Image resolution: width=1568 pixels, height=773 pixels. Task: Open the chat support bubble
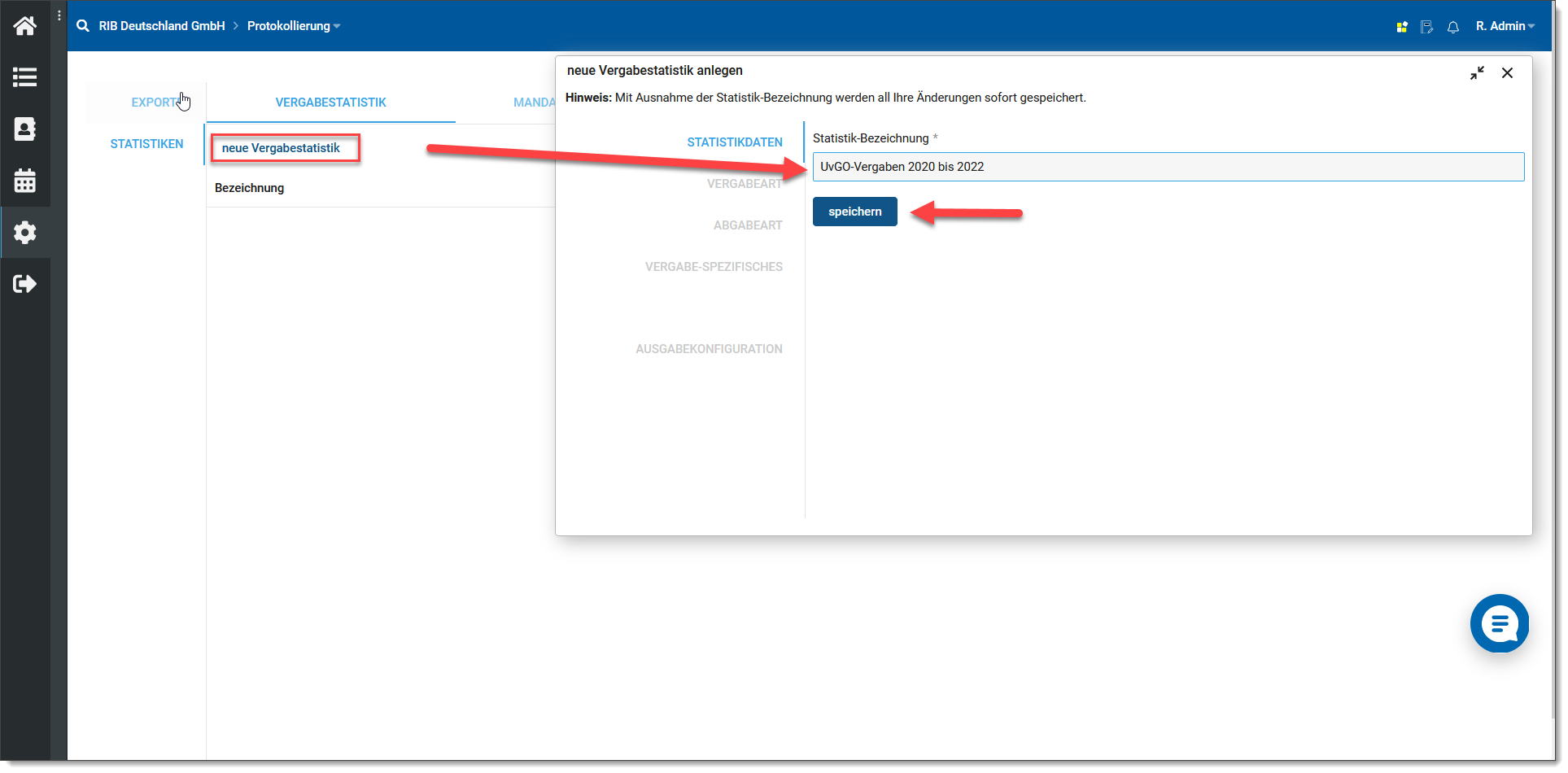[1499, 623]
